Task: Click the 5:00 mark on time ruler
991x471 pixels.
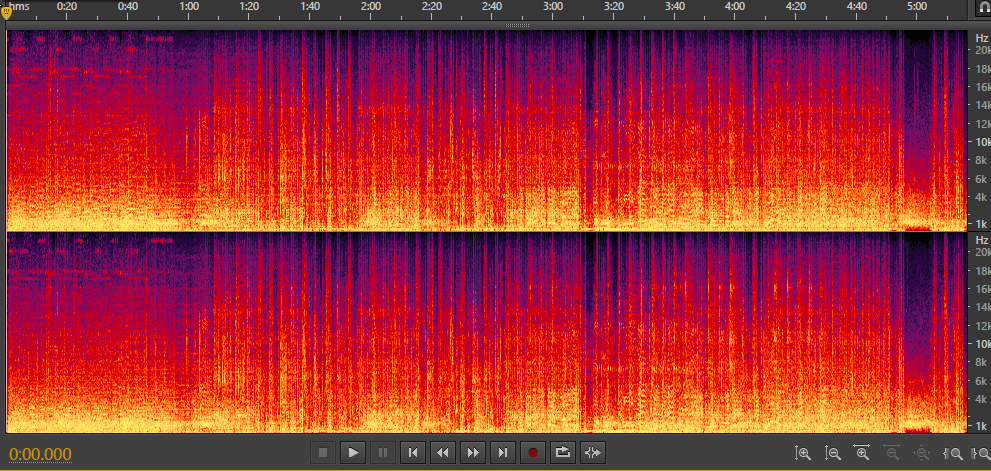Action: pos(917,6)
